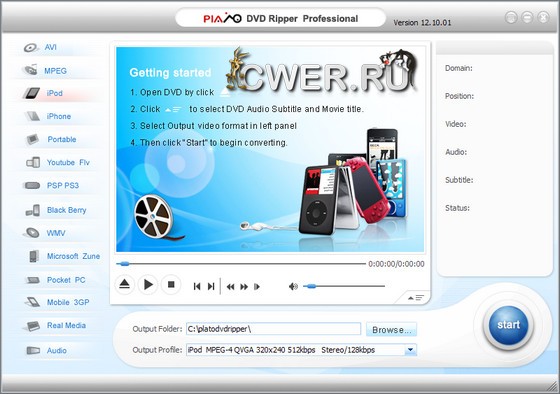
Task: Pick the Black Berry phone icon
Action: tap(33, 210)
